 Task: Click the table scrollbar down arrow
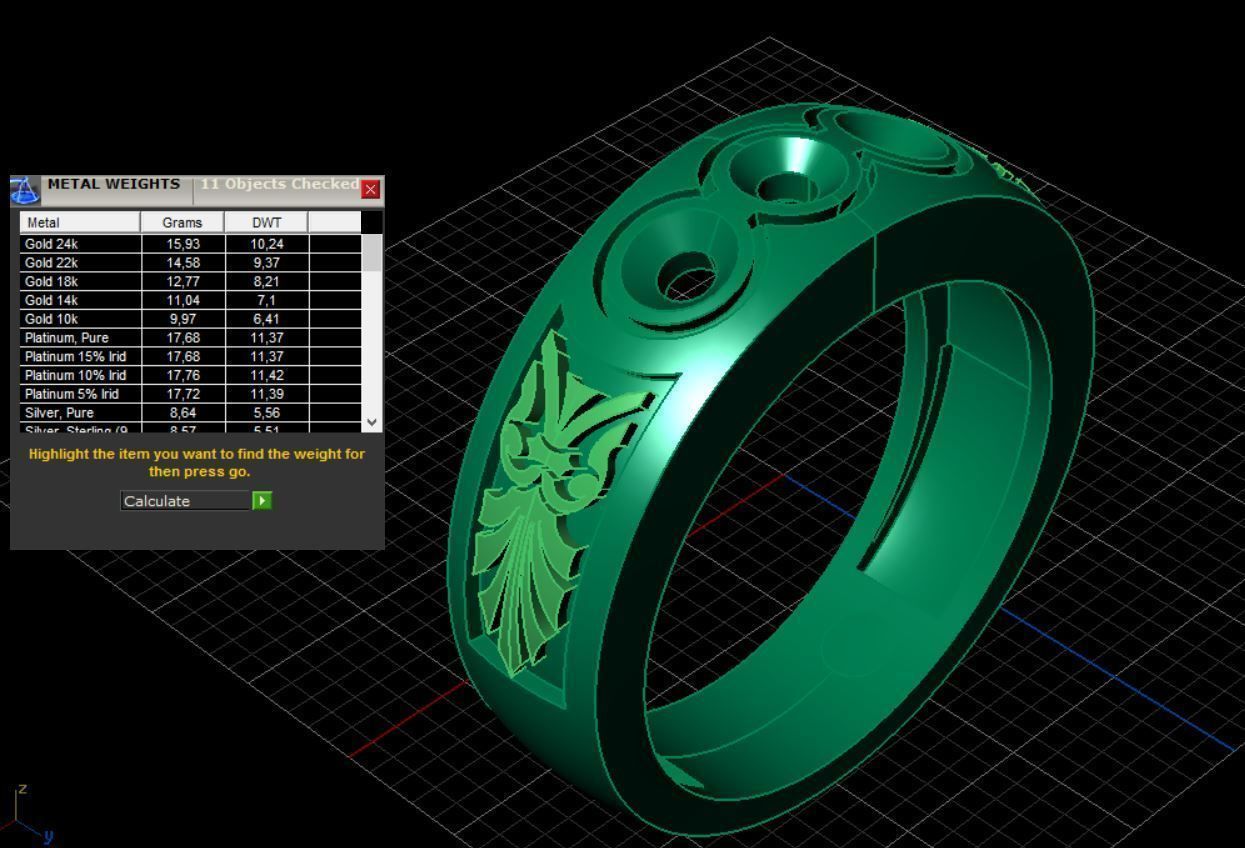[x=372, y=423]
